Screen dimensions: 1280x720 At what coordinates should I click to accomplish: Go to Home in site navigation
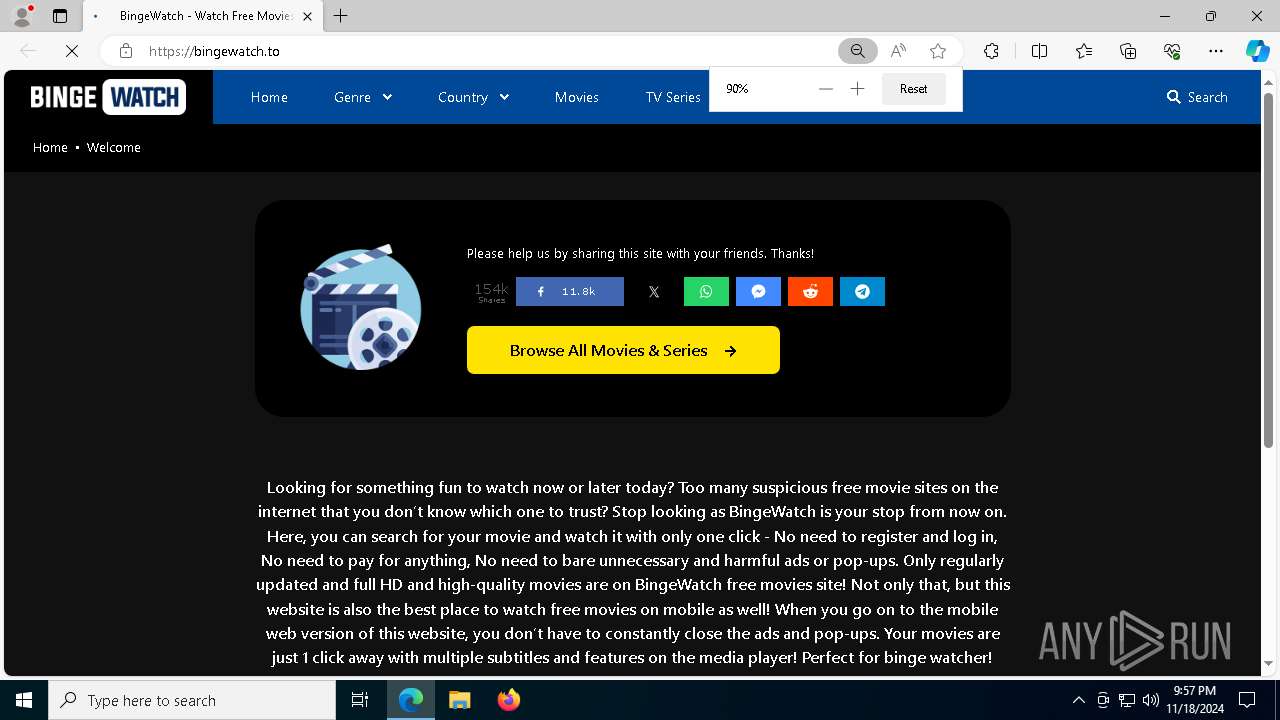tap(269, 97)
